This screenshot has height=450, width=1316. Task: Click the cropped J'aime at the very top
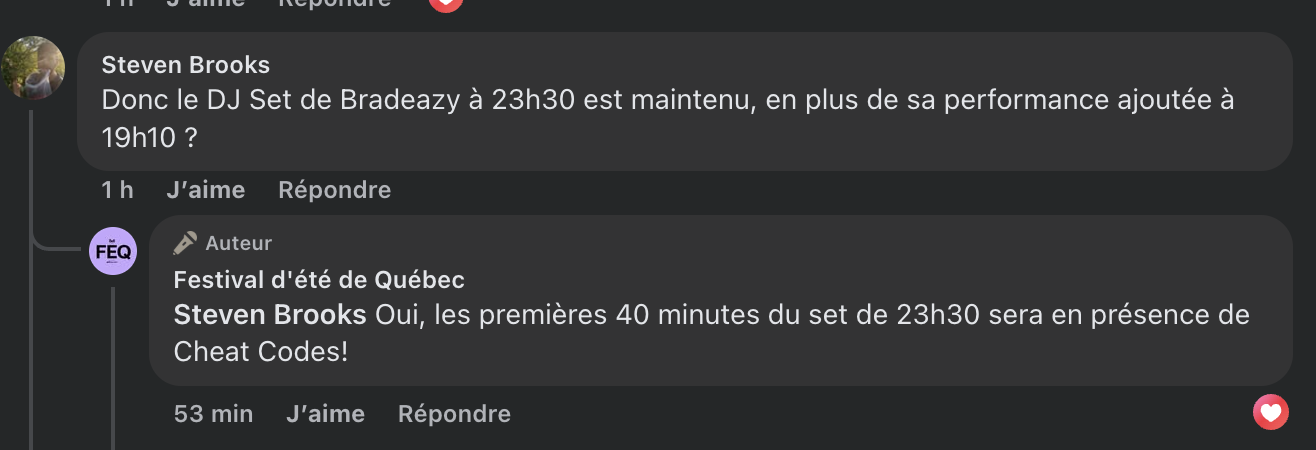pos(205,4)
